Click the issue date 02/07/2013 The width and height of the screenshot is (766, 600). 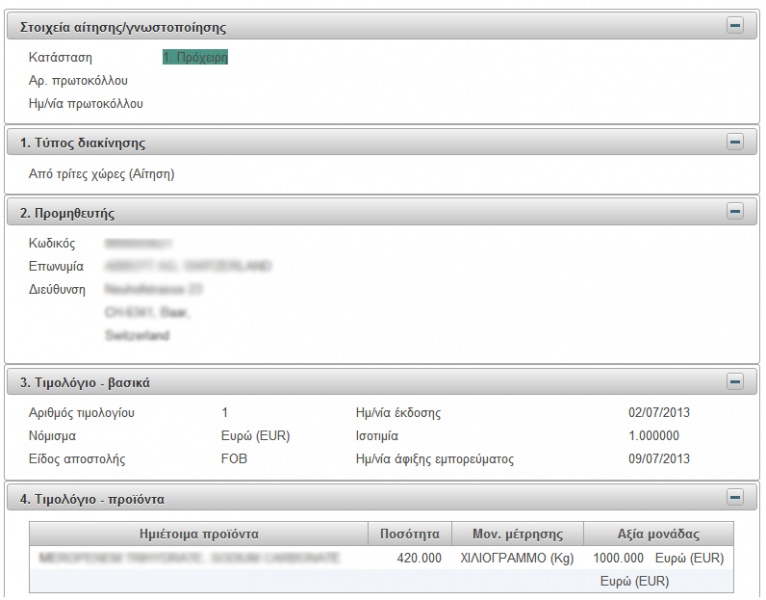659,413
